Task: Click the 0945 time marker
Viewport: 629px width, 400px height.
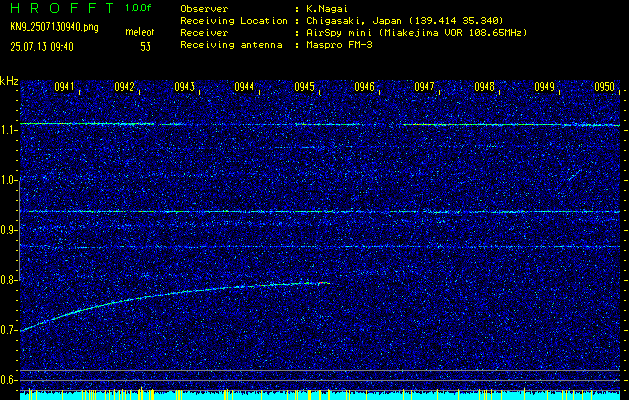Action: (x=304, y=87)
